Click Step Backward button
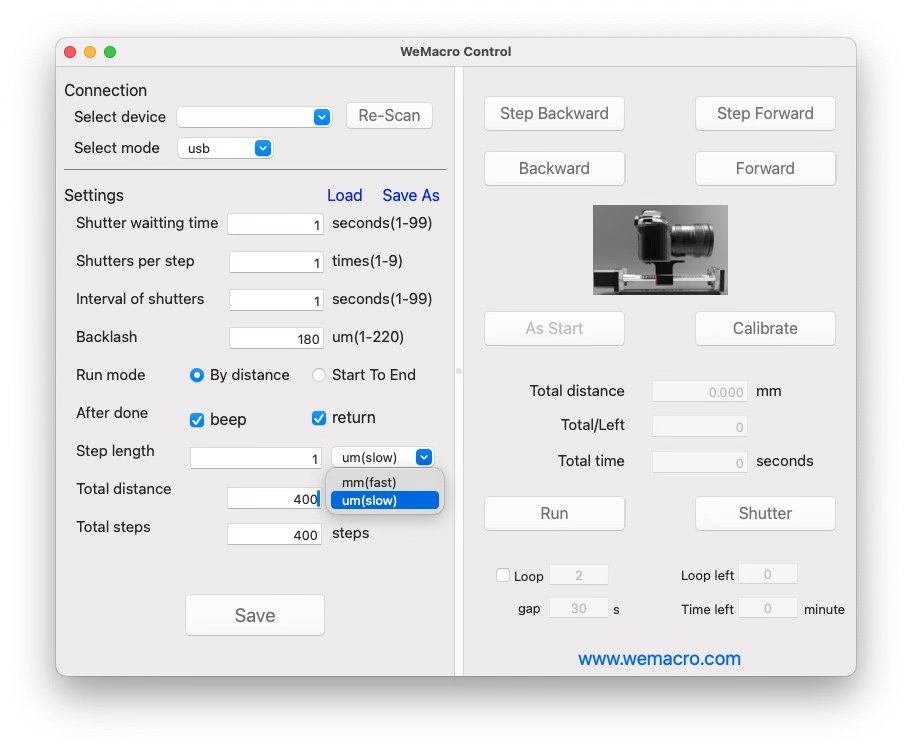 (x=554, y=113)
